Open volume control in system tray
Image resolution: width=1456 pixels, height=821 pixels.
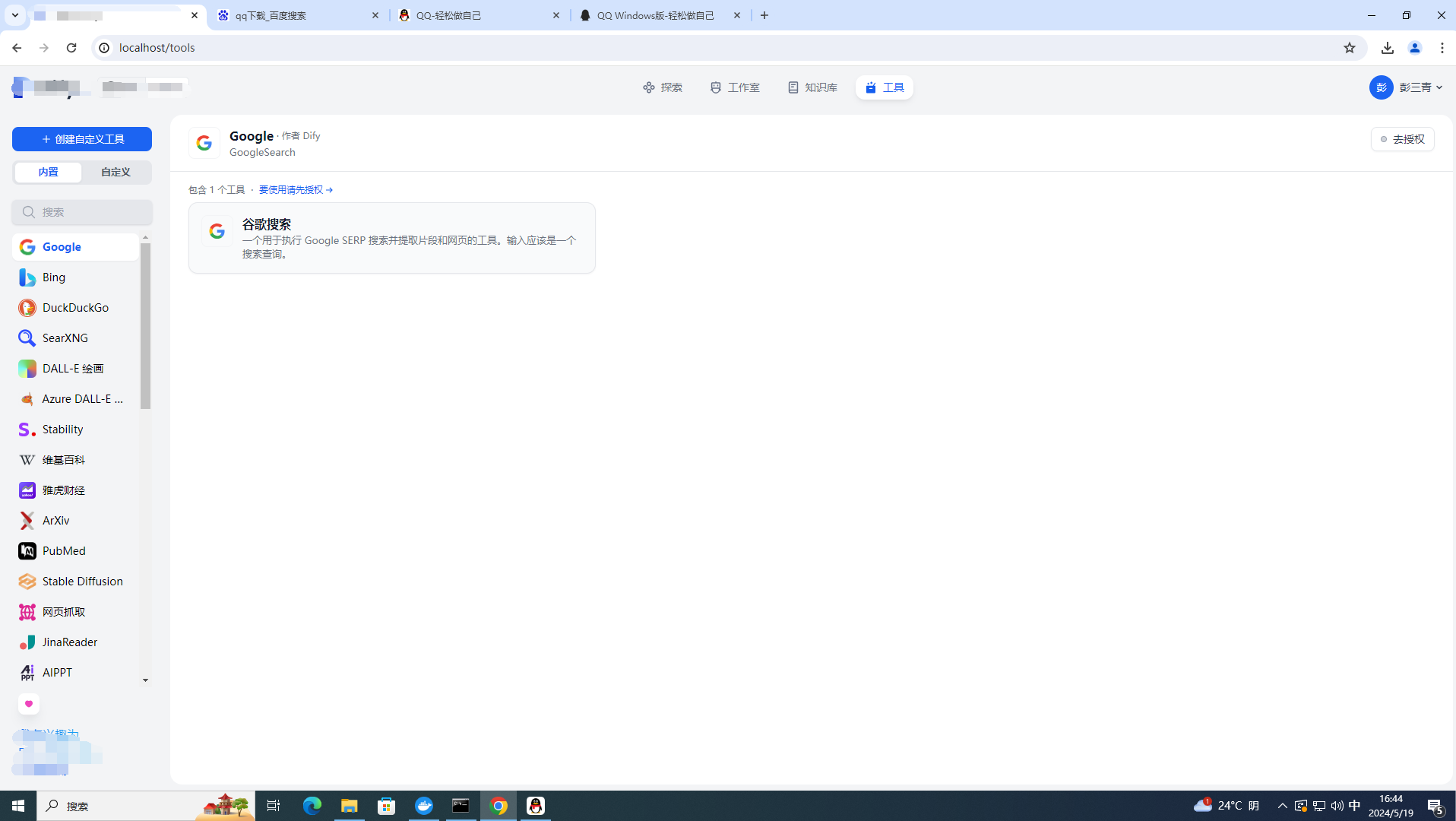click(1337, 806)
